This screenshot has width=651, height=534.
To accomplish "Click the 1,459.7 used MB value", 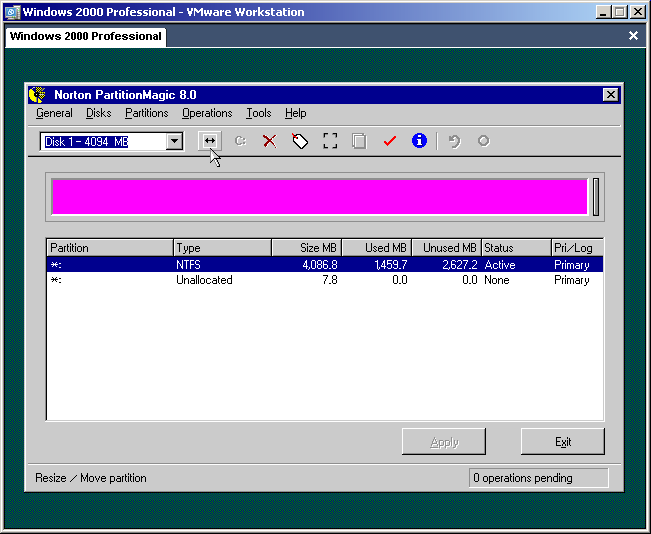I will [x=391, y=265].
